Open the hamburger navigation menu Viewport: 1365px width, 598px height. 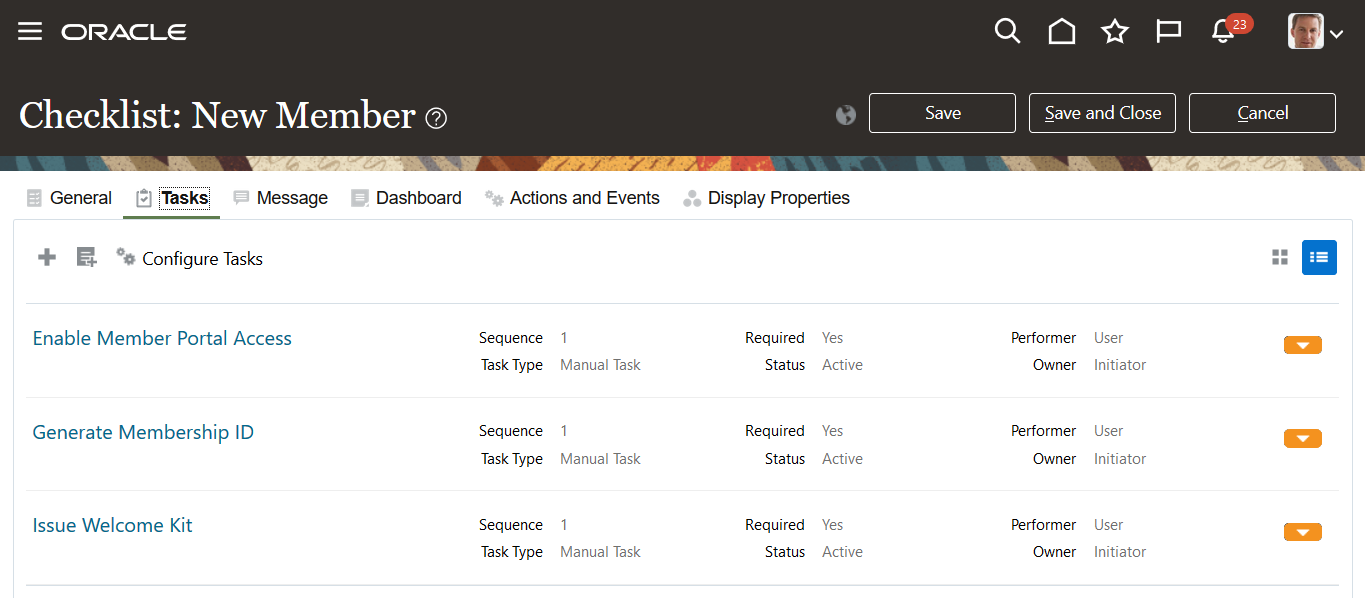click(30, 31)
